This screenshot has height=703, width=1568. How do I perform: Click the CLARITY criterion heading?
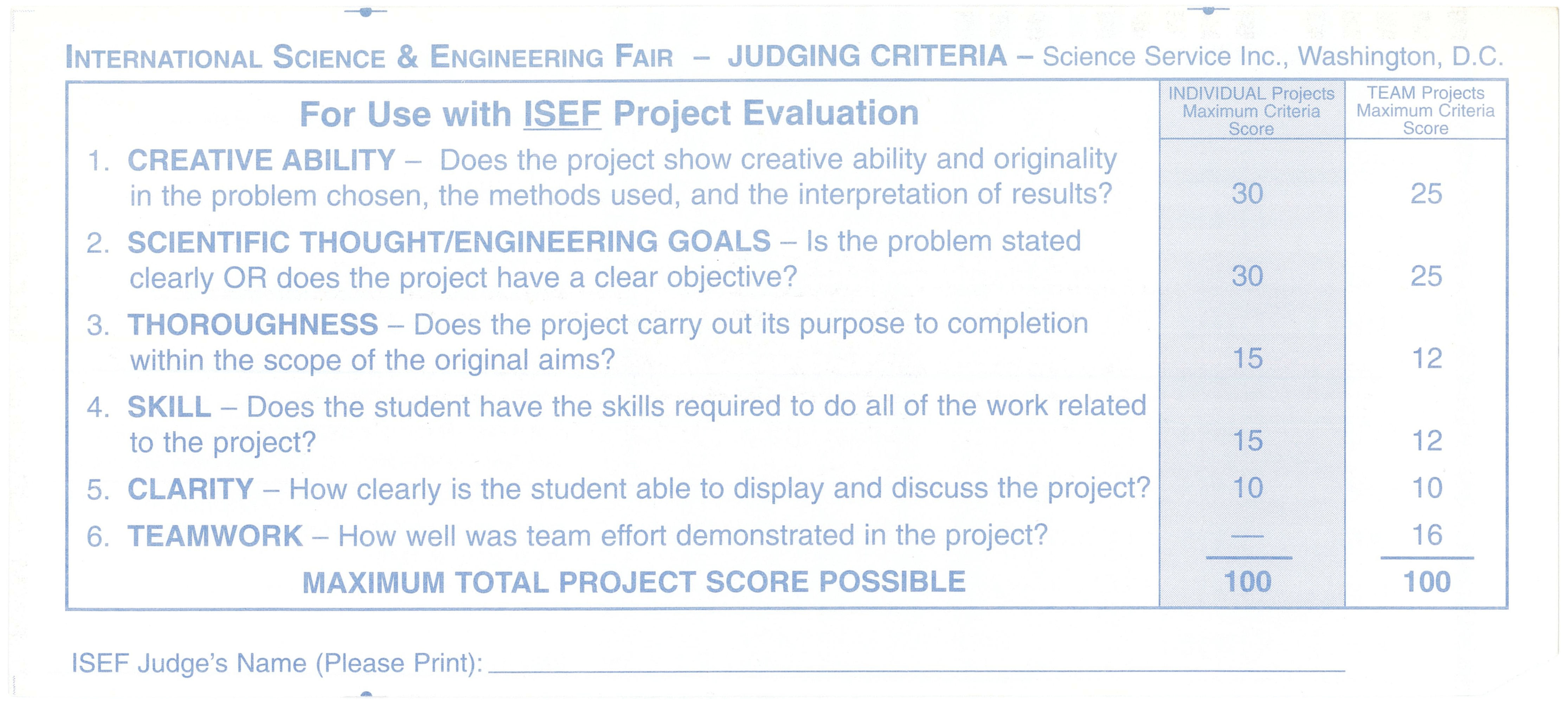pyautogui.click(x=191, y=489)
